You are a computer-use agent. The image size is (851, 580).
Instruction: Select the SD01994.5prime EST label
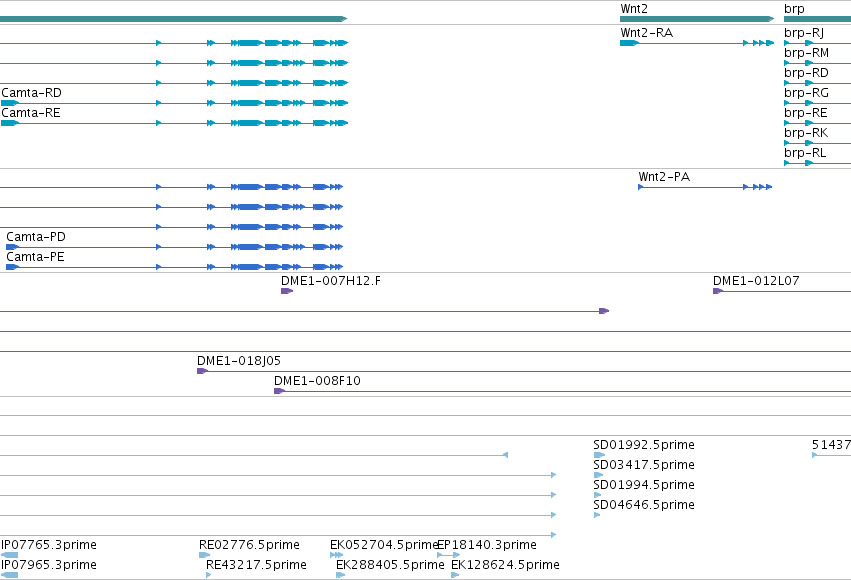pos(644,485)
